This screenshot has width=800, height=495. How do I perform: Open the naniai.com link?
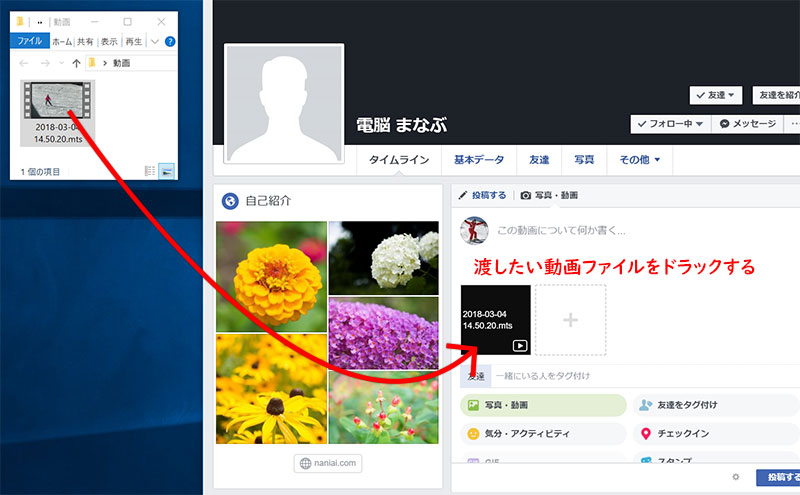[x=328, y=463]
